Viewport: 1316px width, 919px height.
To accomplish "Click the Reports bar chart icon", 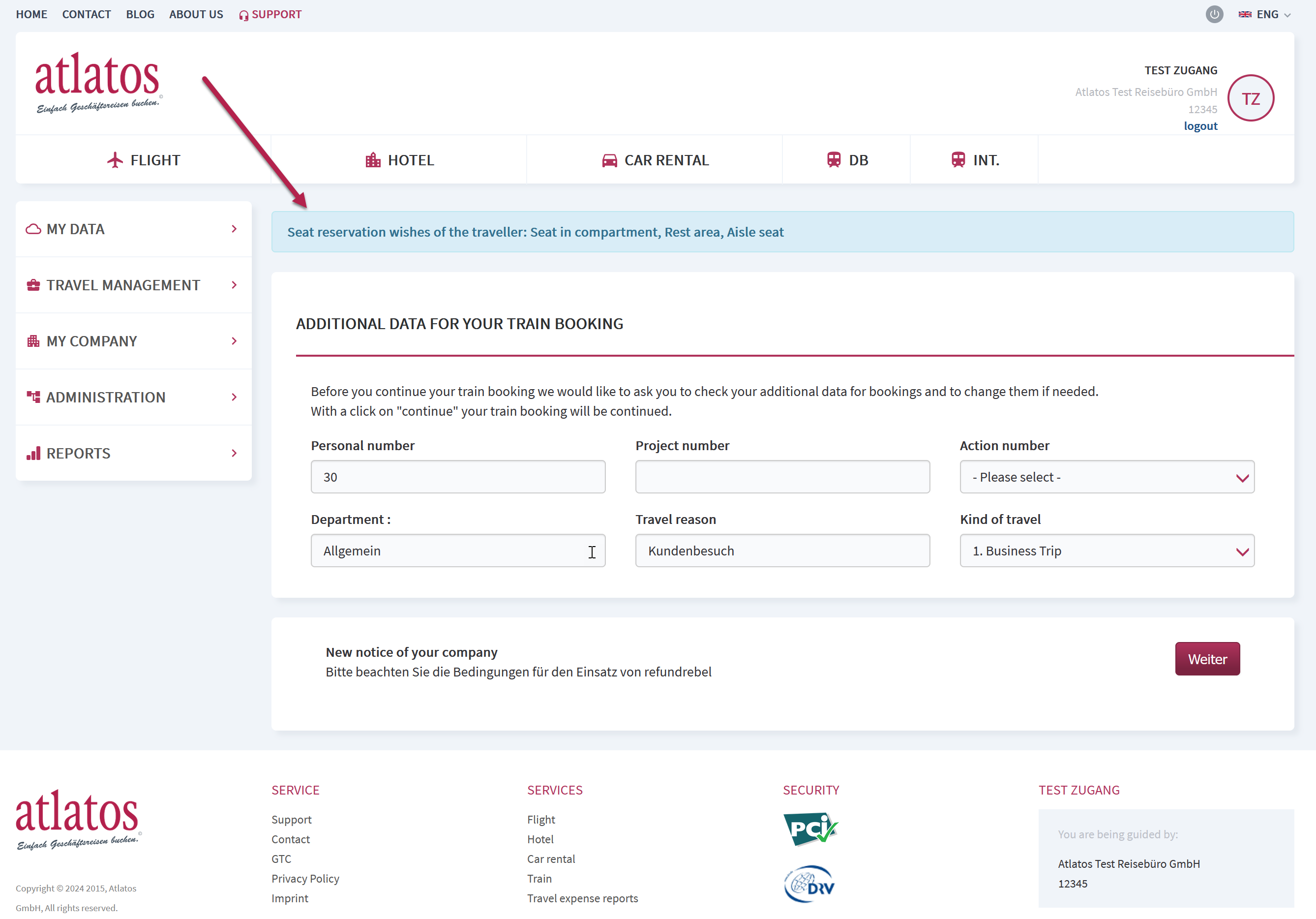I will click(33, 453).
